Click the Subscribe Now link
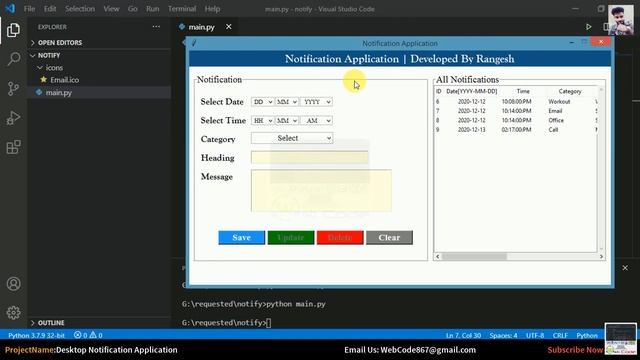 pyautogui.click(x=575, y=350)
